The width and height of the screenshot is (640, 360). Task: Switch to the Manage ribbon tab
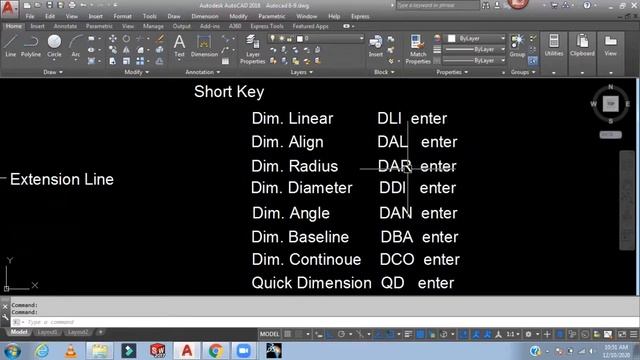pyautogui.click(x=153, y=26)
